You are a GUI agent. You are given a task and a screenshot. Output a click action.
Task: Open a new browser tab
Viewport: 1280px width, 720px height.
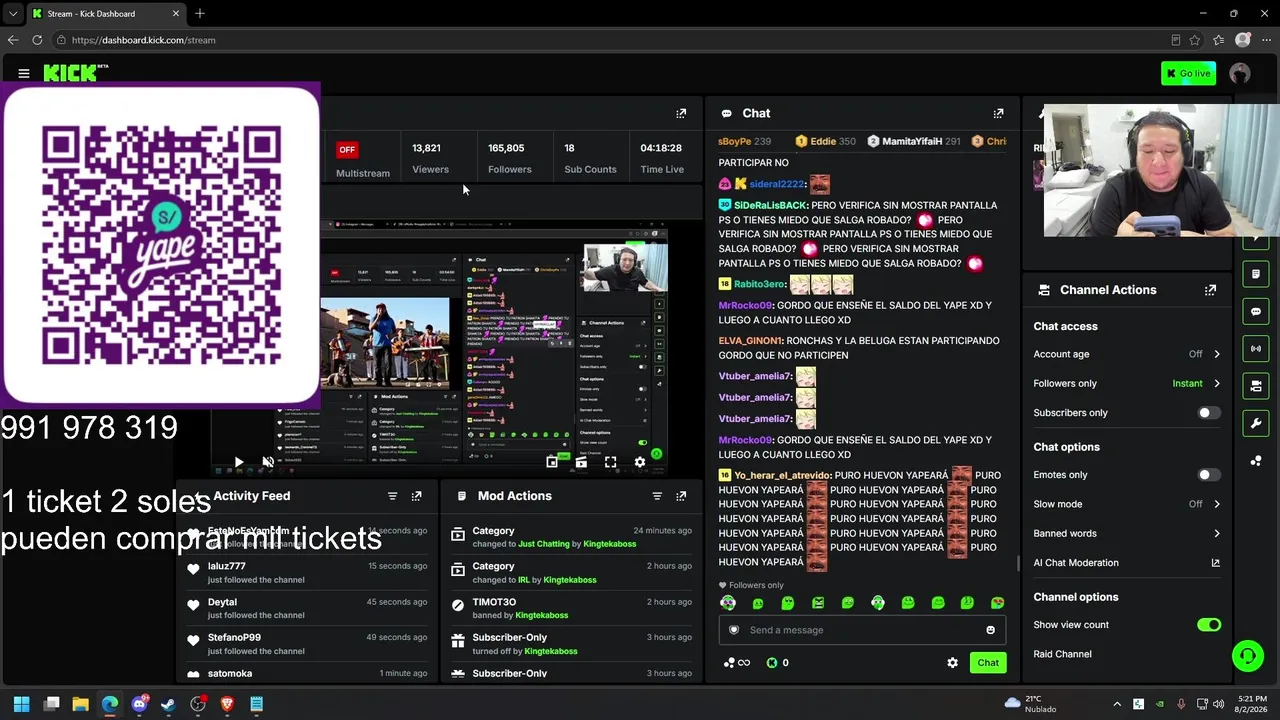point(200,14)
